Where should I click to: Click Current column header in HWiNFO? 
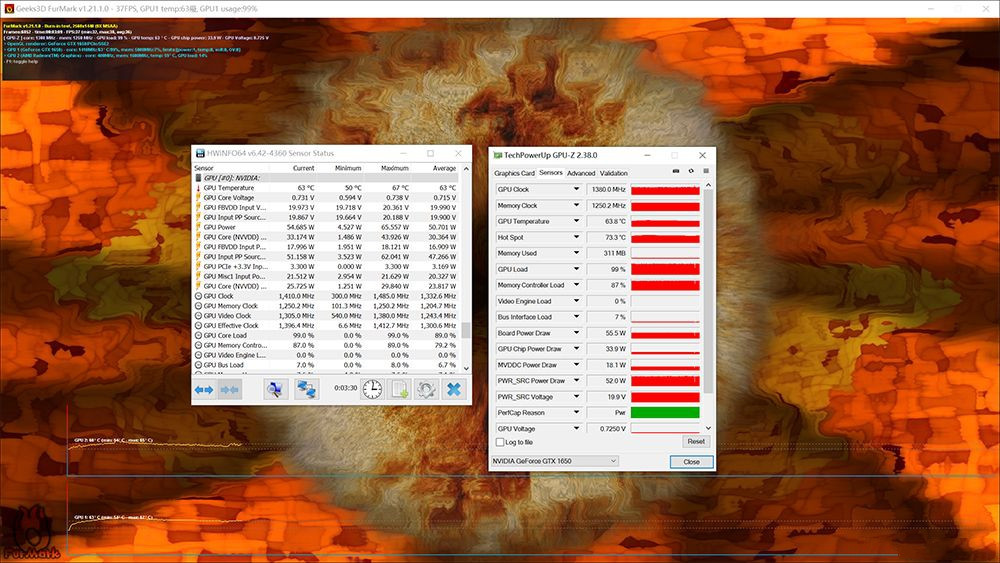pyautogui.click(x=303, y=168)
